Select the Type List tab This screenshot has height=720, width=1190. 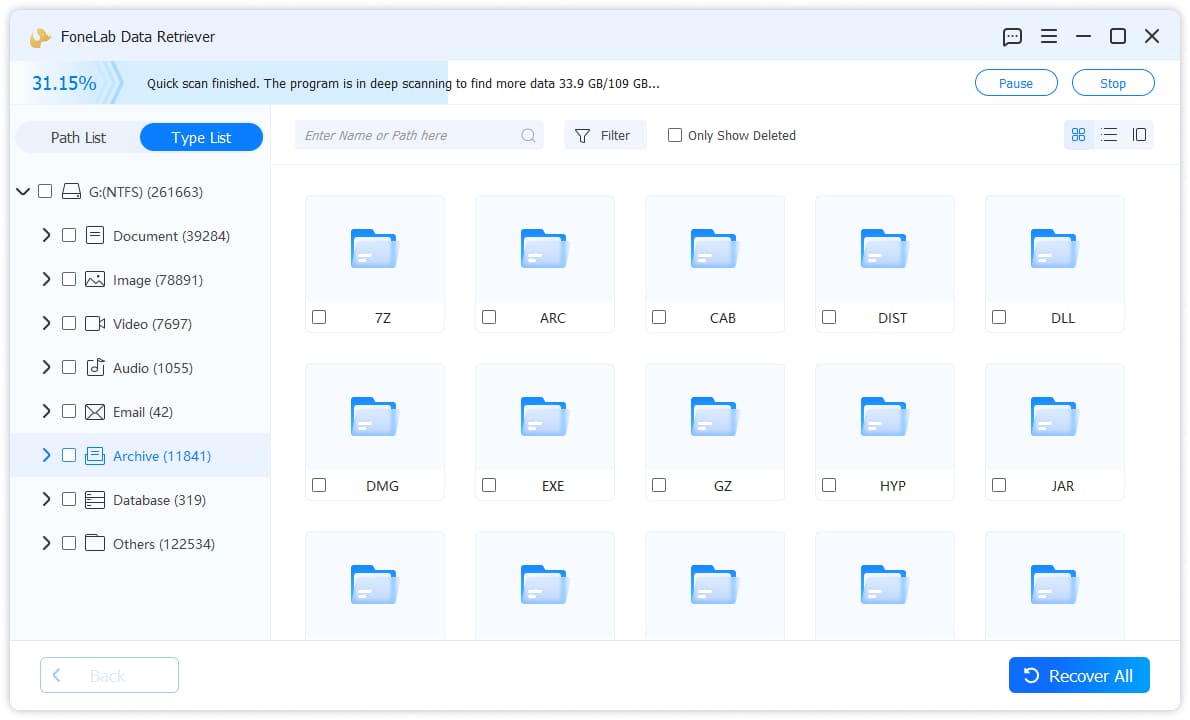point(201,137)
